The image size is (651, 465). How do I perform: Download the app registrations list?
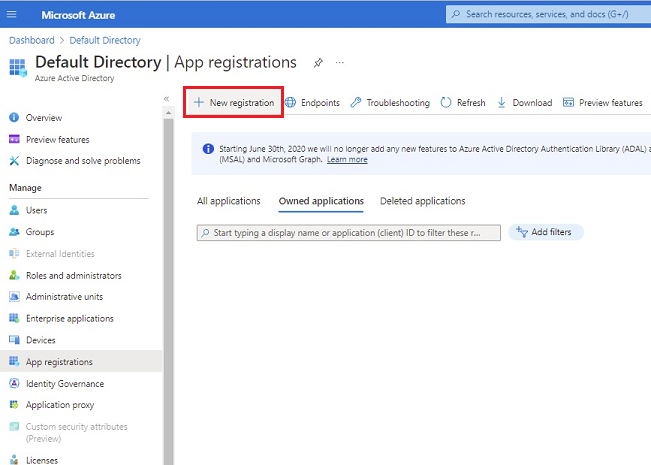[x=524, y=103]
